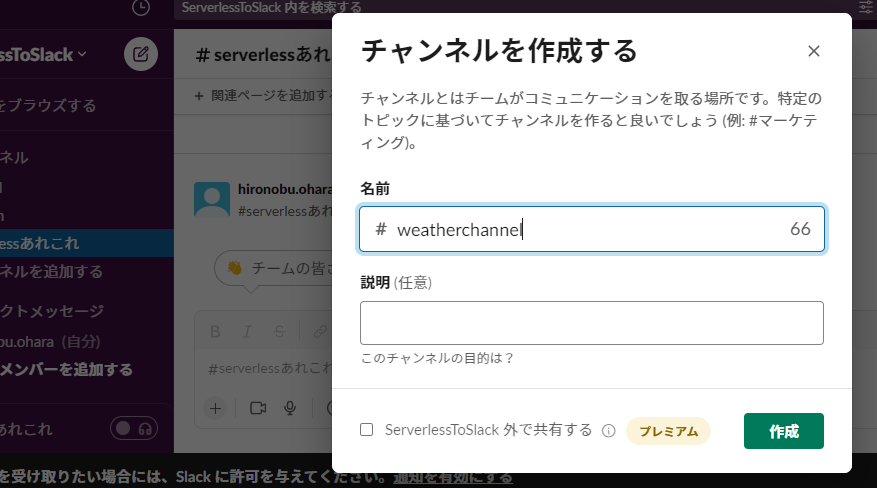The width and height of the screenshot is (877, 488).
Task: Click the # serverlessあれこれ channel header
Action: [x=263, y=55]
